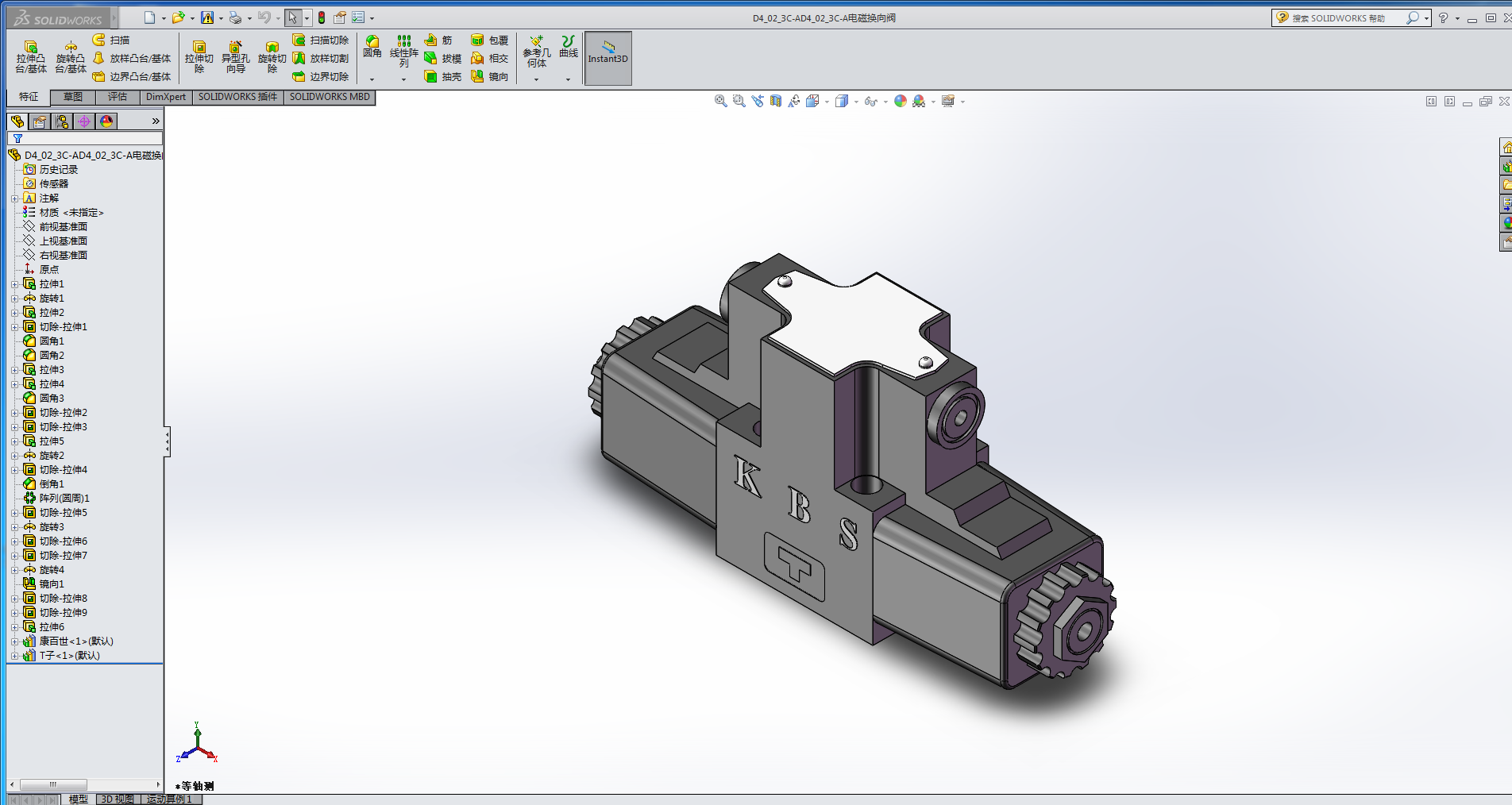Switch to the 草图 sketch tab
1512x805 pixels.
[73, 97]
